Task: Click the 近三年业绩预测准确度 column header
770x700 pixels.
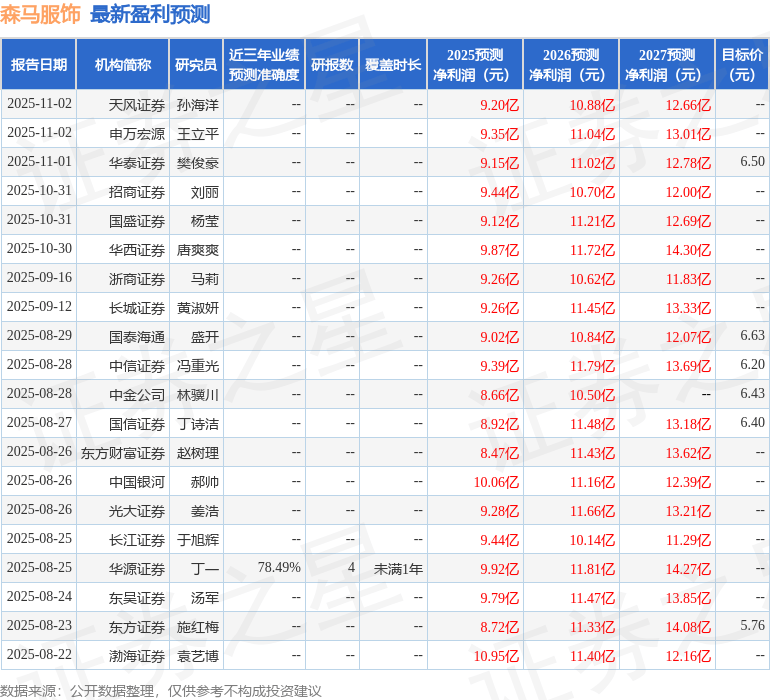Action: pos(263,65)
